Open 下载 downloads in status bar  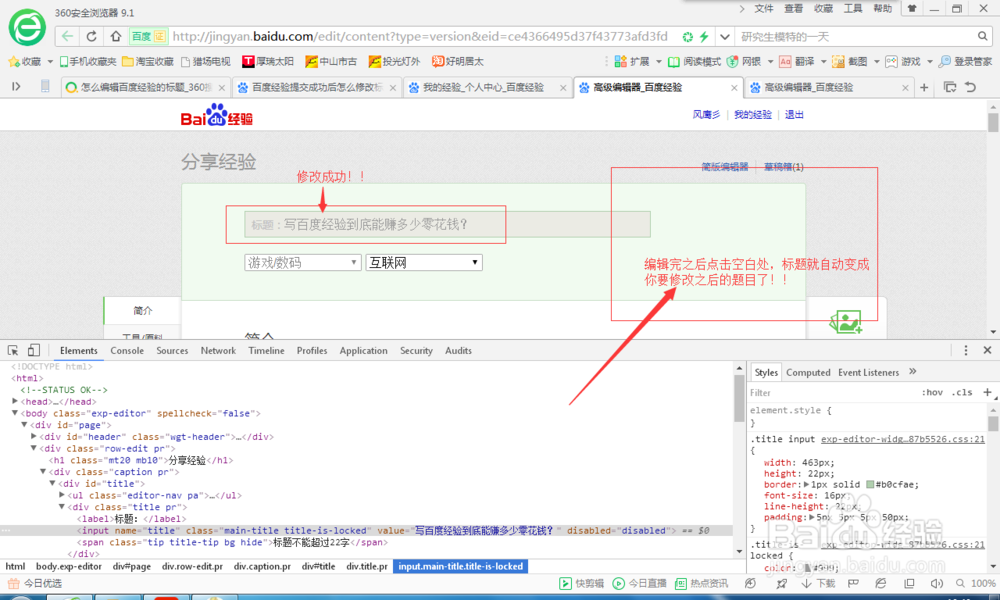pyautogui.click(x=818, y=583)
